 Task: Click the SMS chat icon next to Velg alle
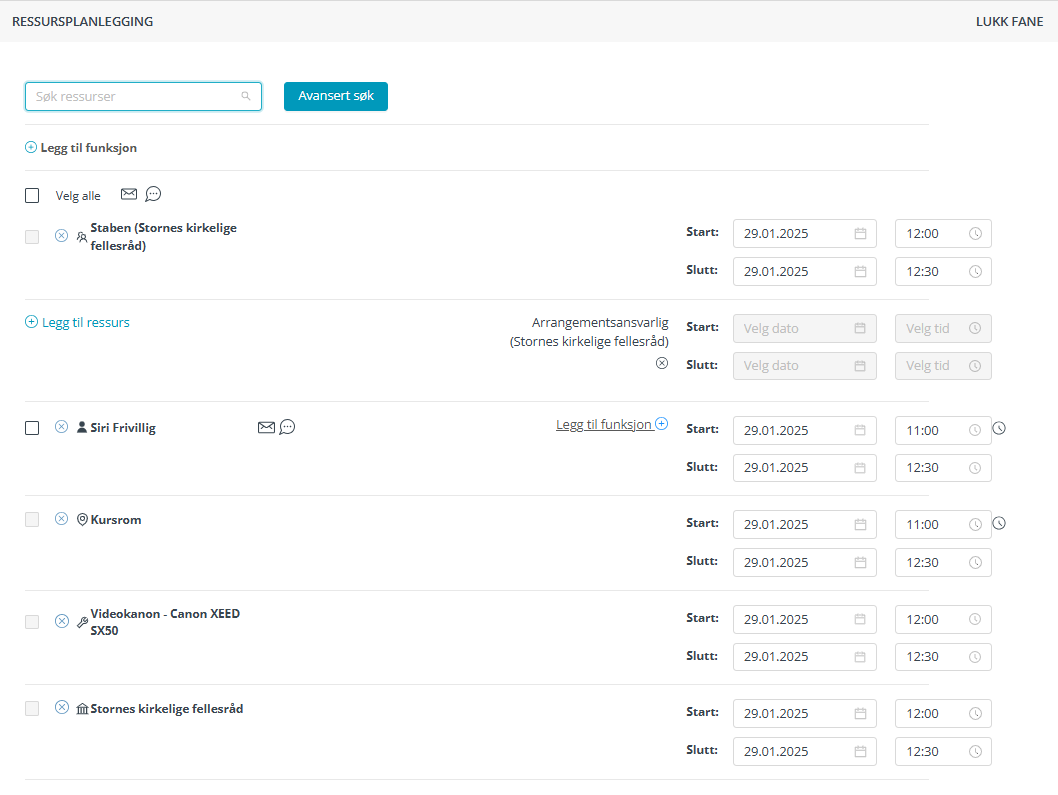(x=153, y=194)
